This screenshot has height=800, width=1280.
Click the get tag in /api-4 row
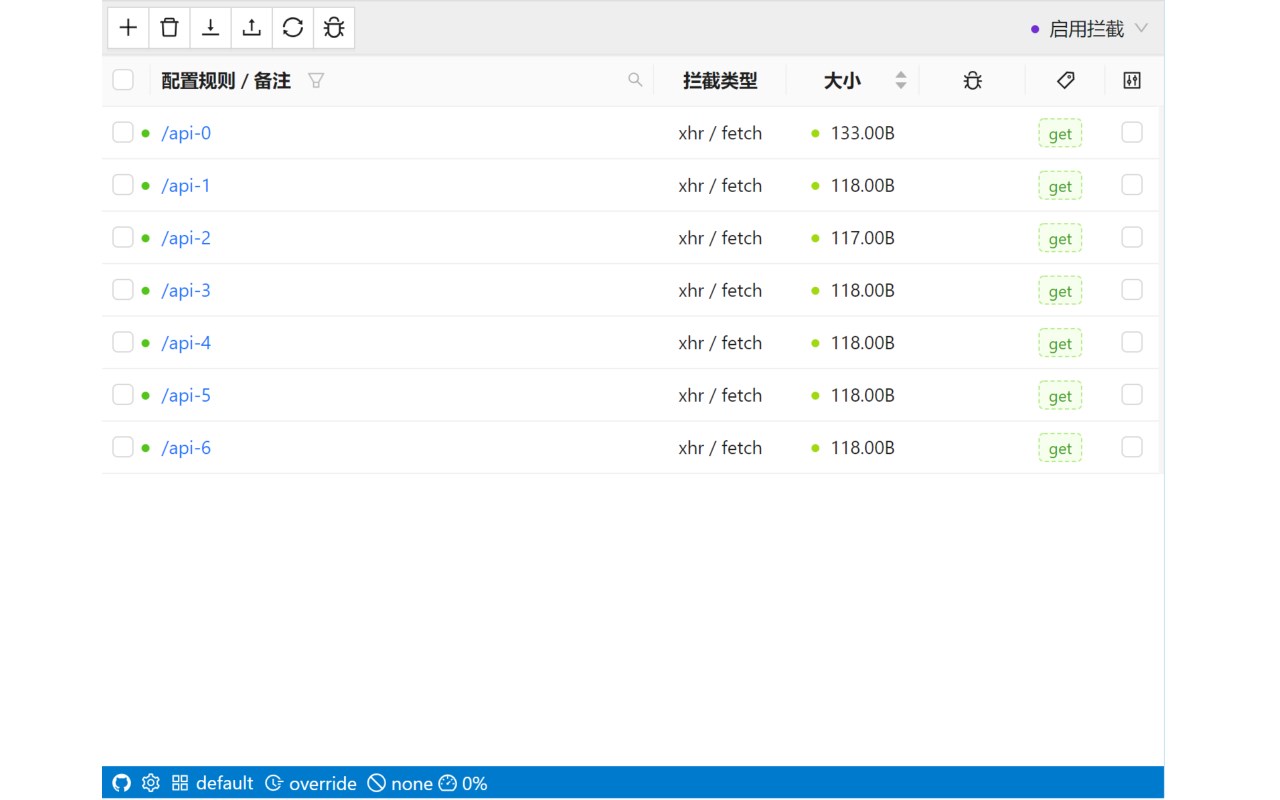(1060, 344)
